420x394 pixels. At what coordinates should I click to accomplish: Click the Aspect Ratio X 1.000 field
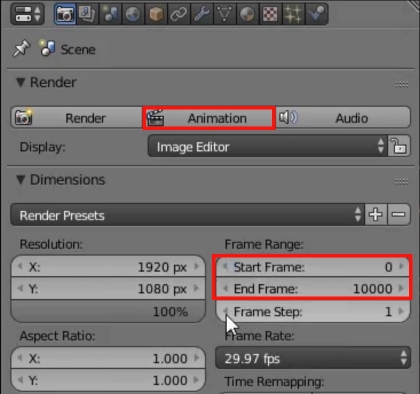(x=108, y=358)
